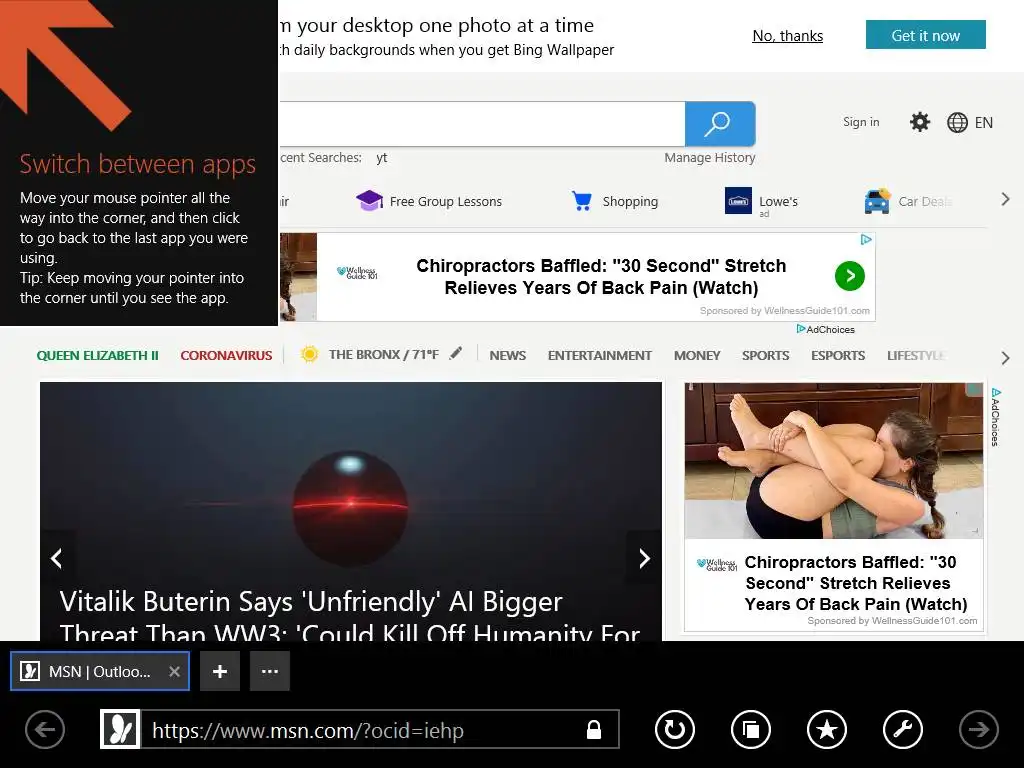The image size is (1024, 768).
Task: Open favorites with the star button
Action: 827,729
